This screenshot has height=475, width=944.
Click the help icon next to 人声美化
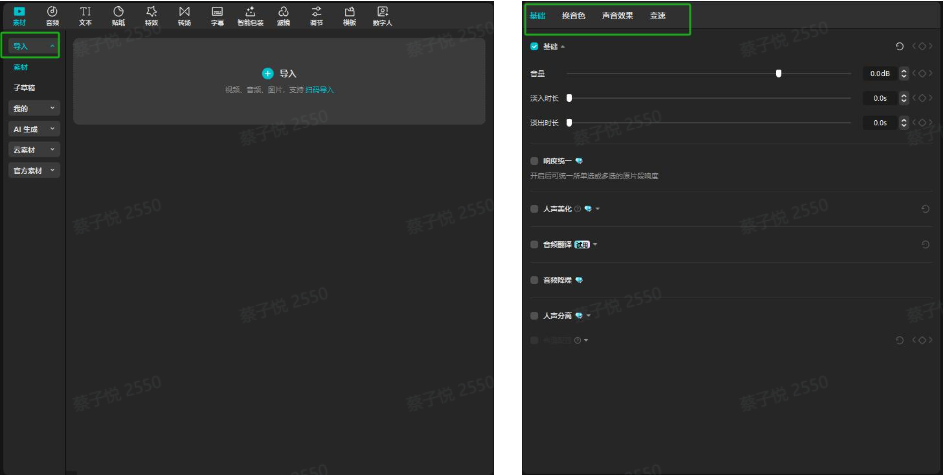577,209
